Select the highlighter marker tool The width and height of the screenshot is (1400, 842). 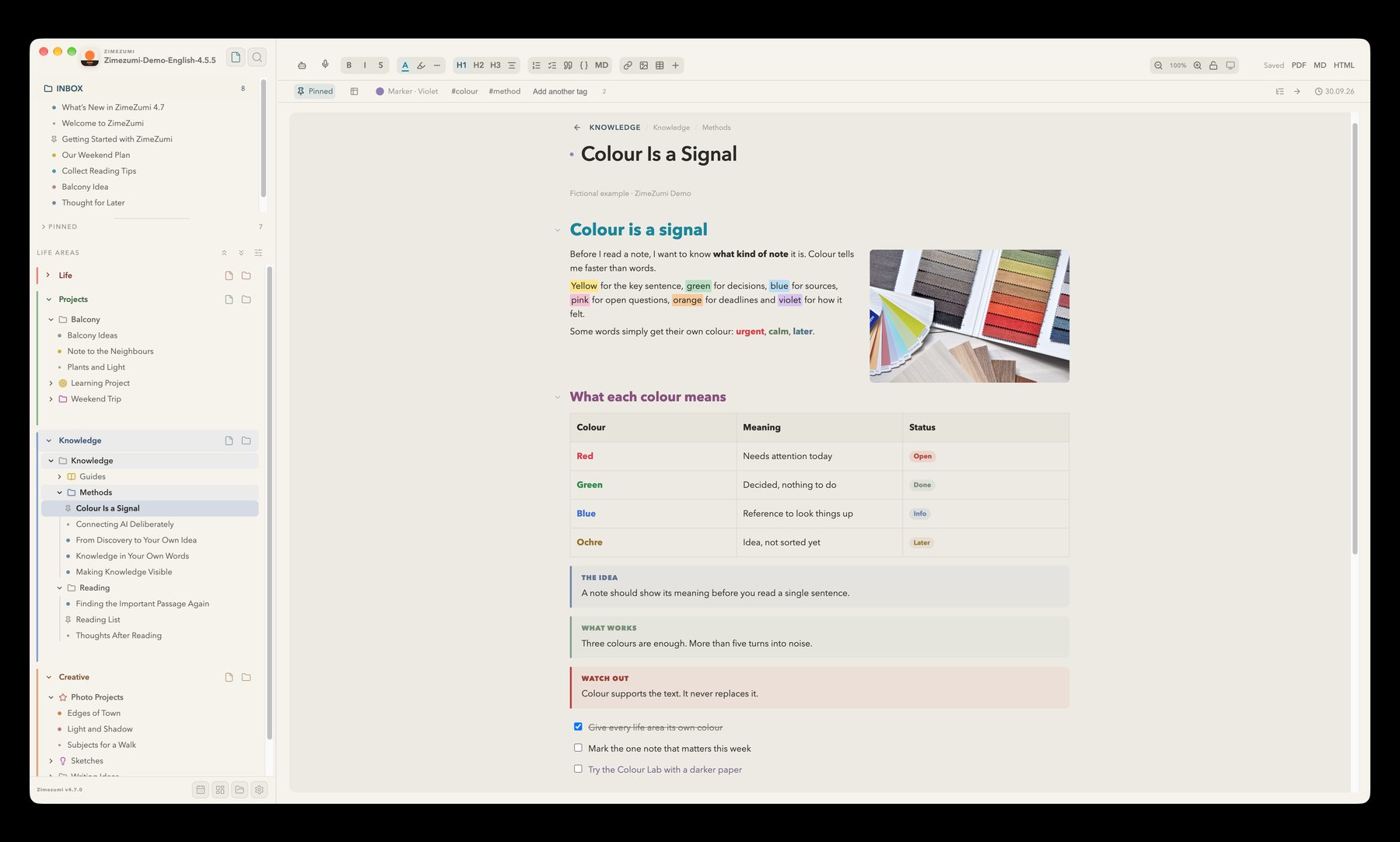coord(421,65)
